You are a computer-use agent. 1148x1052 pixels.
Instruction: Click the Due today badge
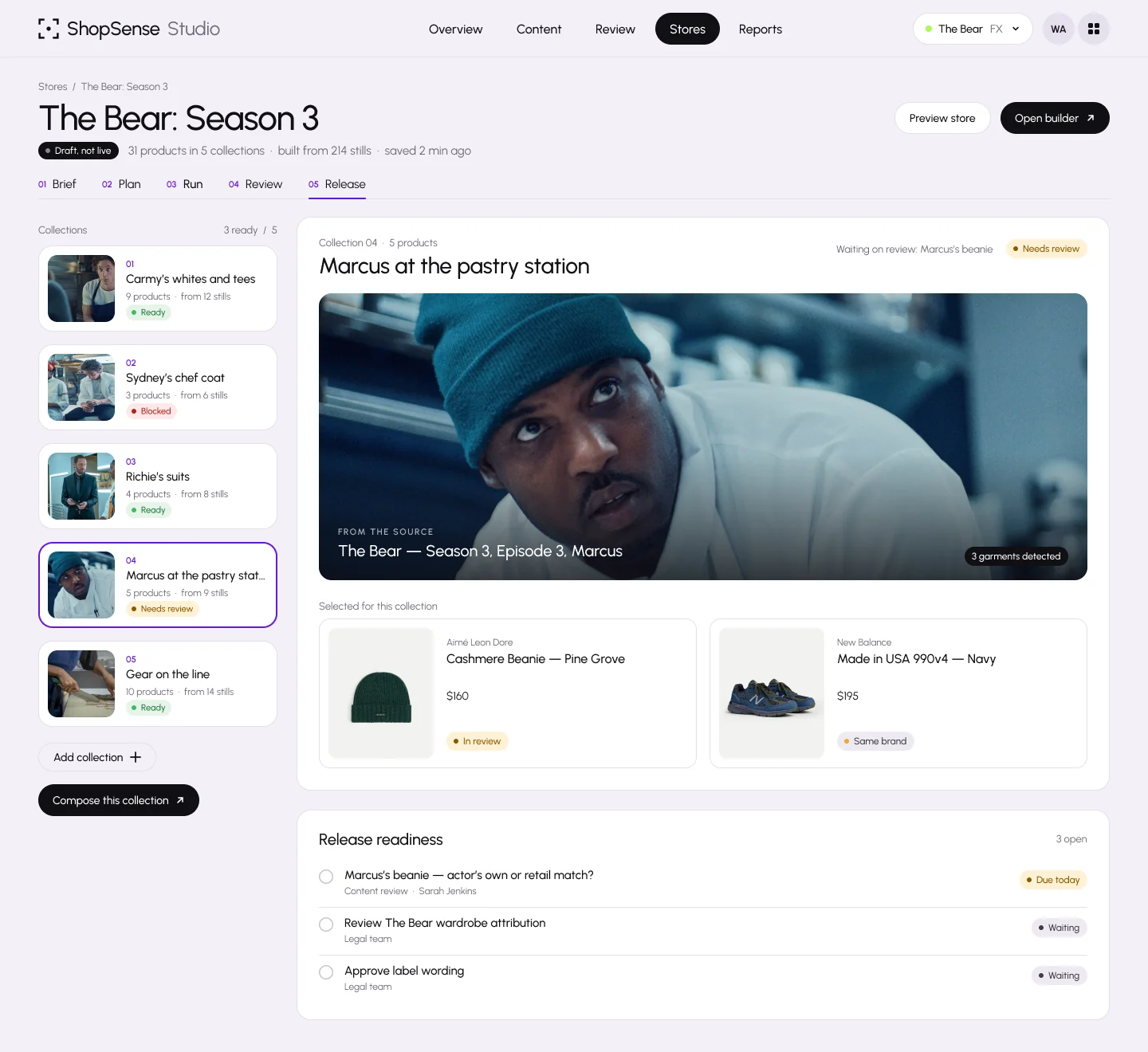1053,880
